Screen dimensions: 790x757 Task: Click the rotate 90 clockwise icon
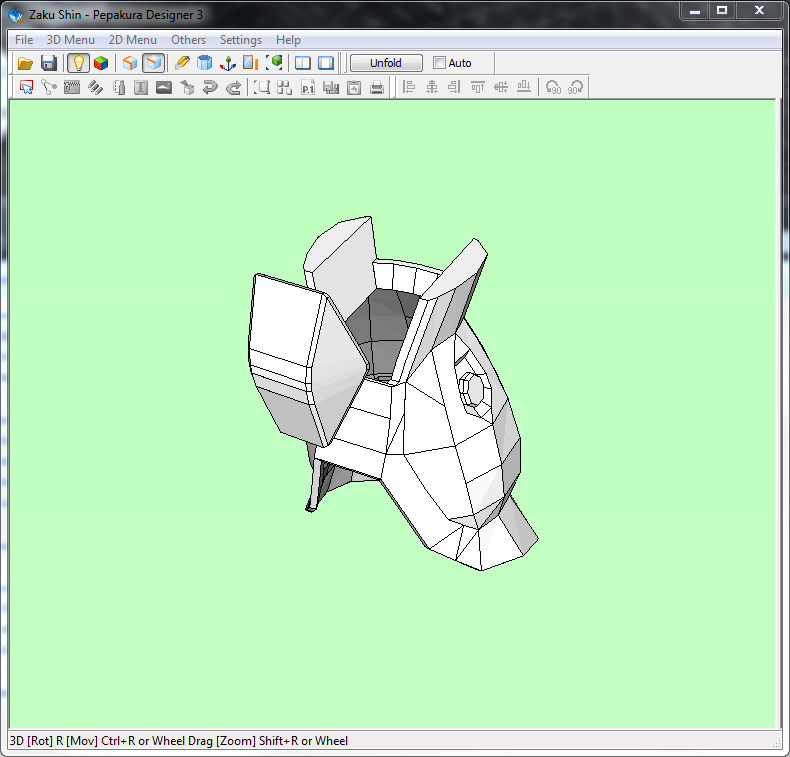tap(575, 87)
